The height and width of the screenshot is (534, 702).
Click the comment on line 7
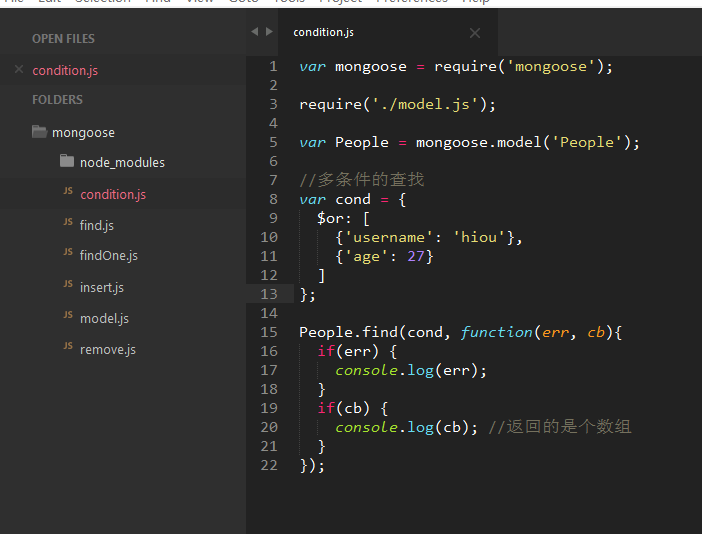tap(361, 180)
